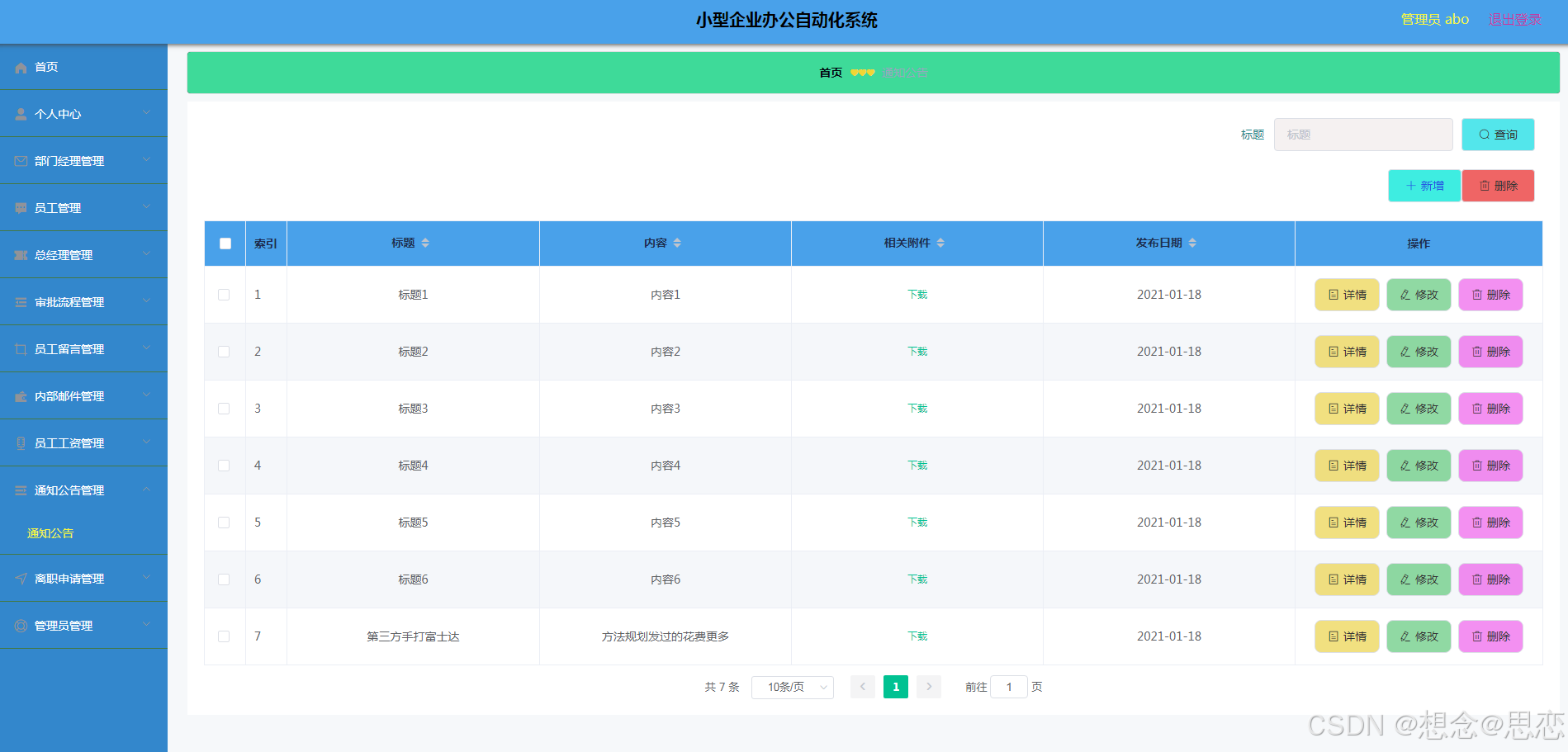Image resolution: width=1568 pixels, height=752 pixels.
Task: Click page number 1 in pagination
Action: [x=896, y=687]
